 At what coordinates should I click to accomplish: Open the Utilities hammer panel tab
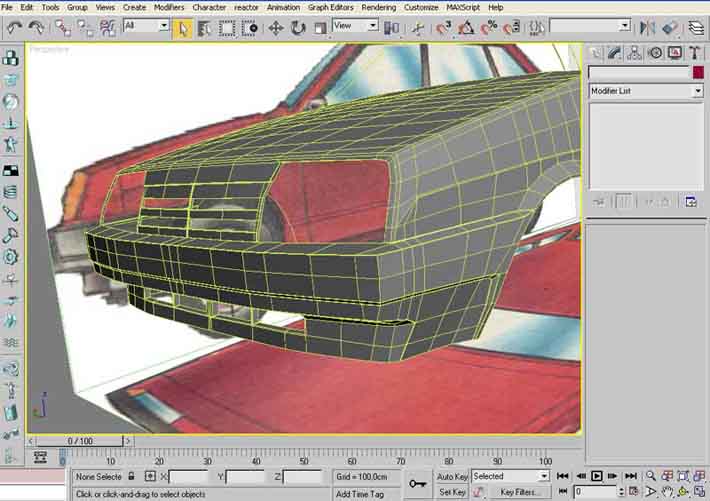click(x=693, y=52)
